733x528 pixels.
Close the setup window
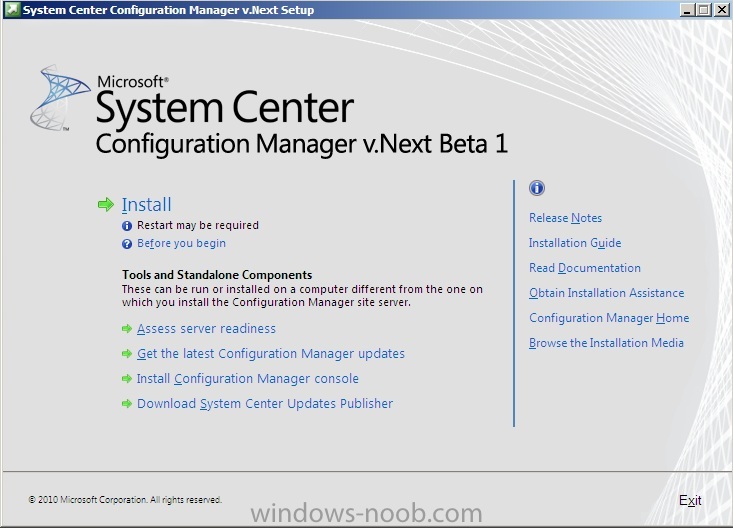(x=721, y=9)
